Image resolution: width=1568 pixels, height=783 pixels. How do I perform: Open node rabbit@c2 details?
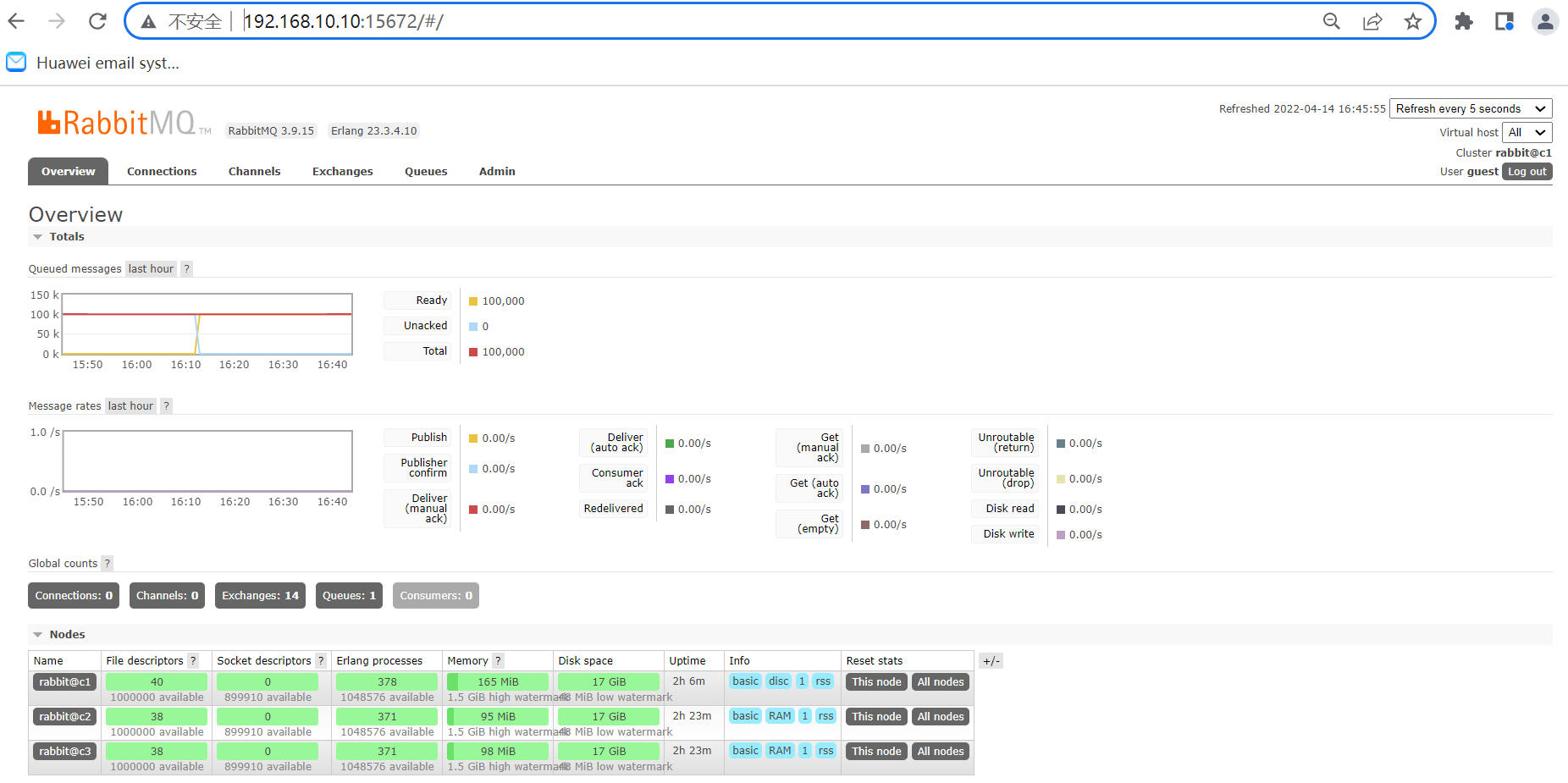click(65, 717)
